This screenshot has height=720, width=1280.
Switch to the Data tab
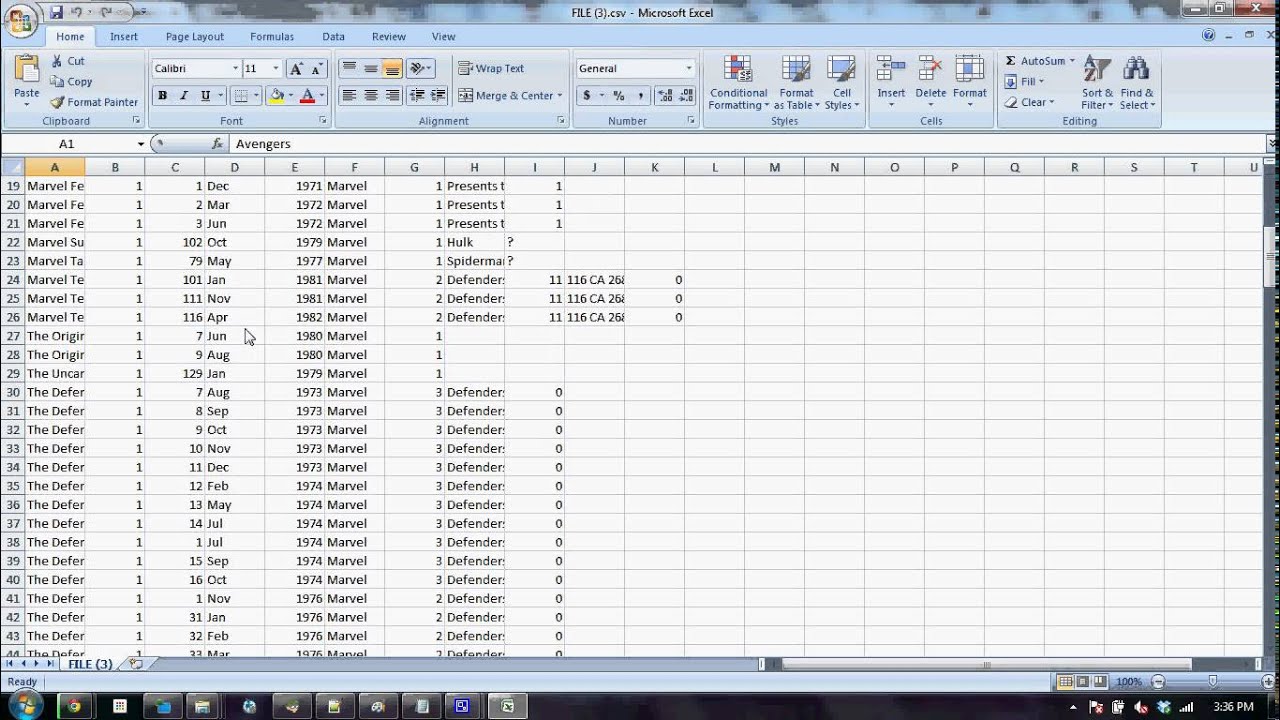333,36
